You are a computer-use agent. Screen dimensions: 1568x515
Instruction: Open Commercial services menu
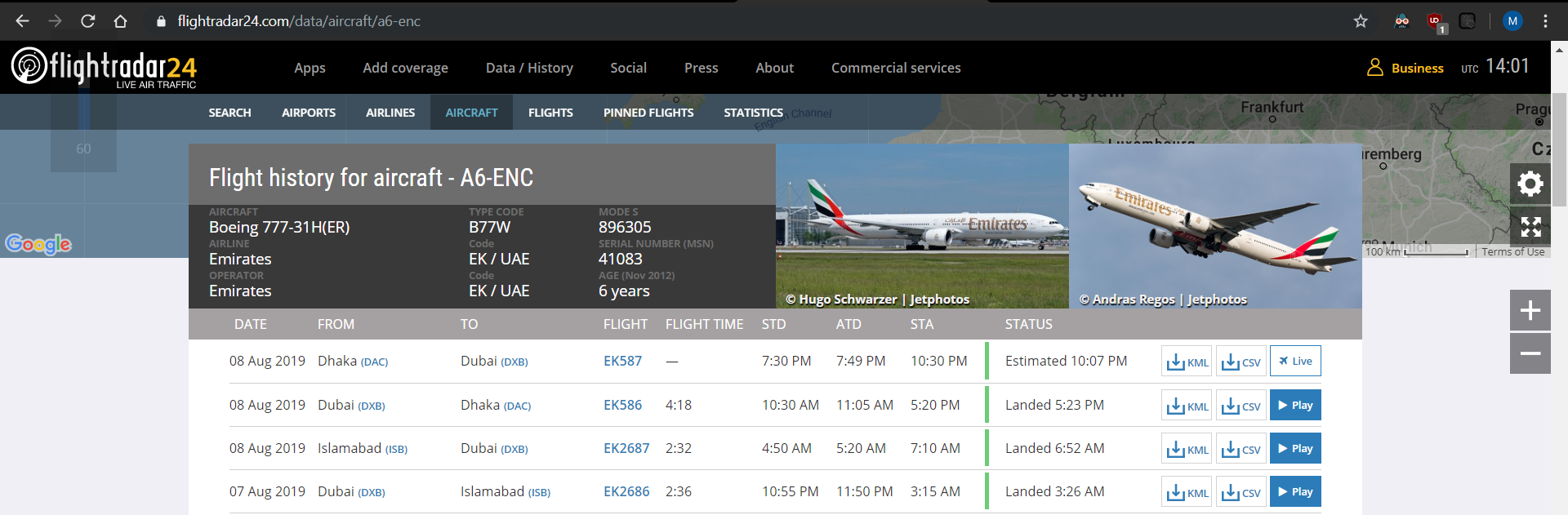[x=896, y=68]
